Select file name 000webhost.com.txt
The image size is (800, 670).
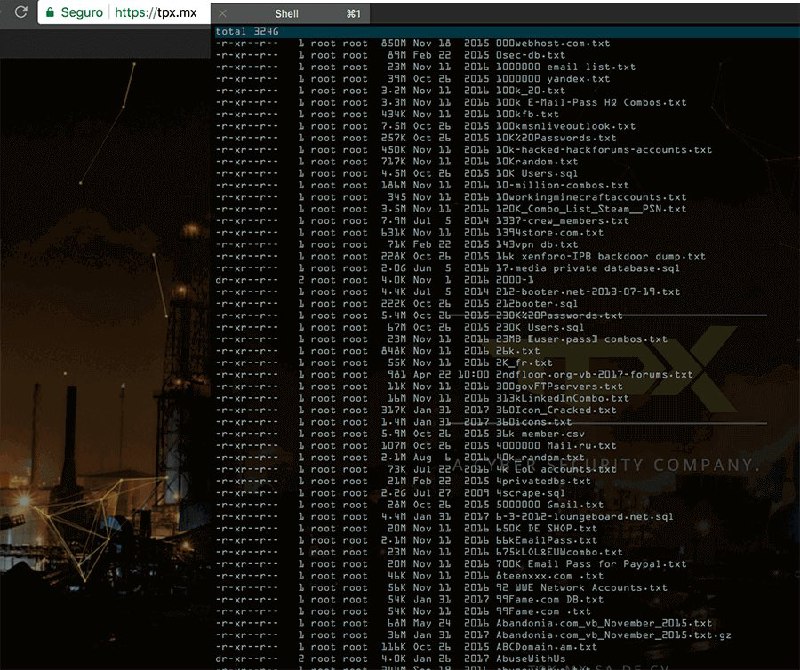click(x=553, y=43)
